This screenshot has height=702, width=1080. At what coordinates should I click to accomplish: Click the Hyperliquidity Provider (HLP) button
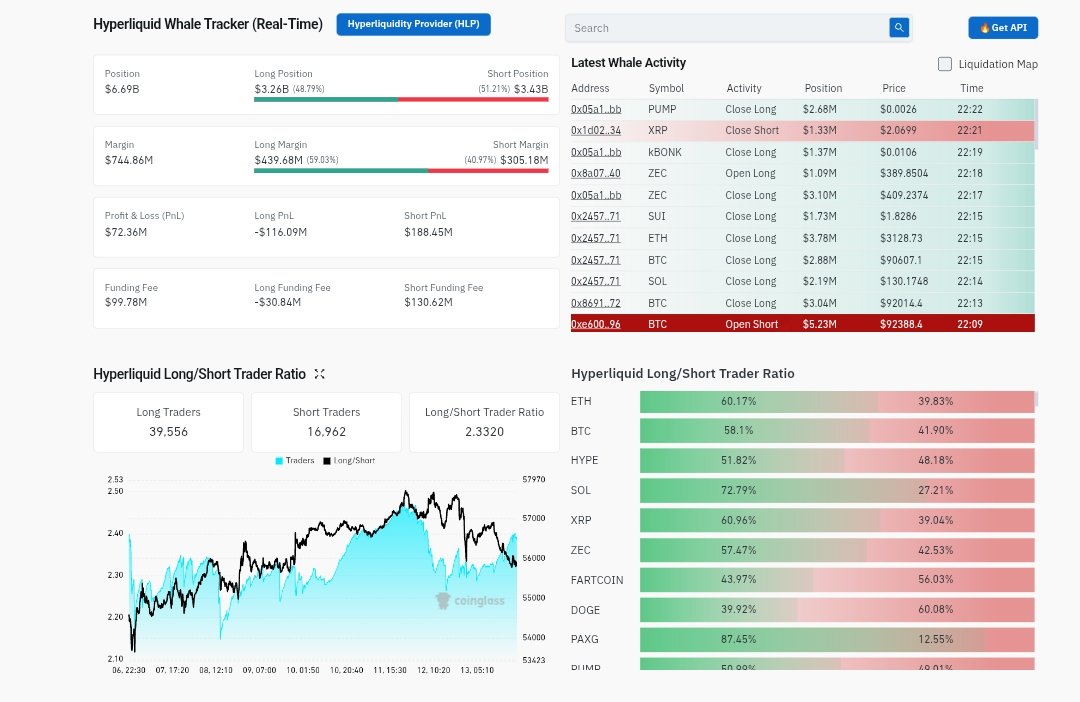click(413, 25)
